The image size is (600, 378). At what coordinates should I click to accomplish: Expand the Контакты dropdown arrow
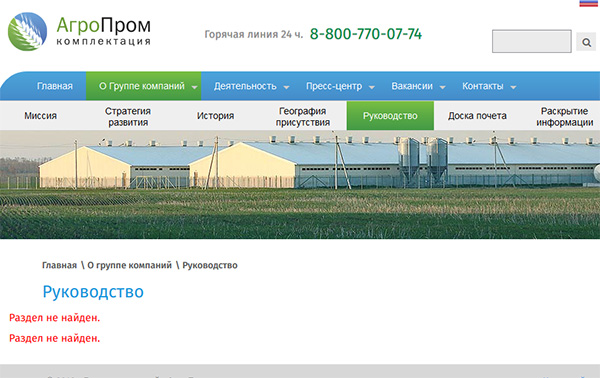point(514,87)
